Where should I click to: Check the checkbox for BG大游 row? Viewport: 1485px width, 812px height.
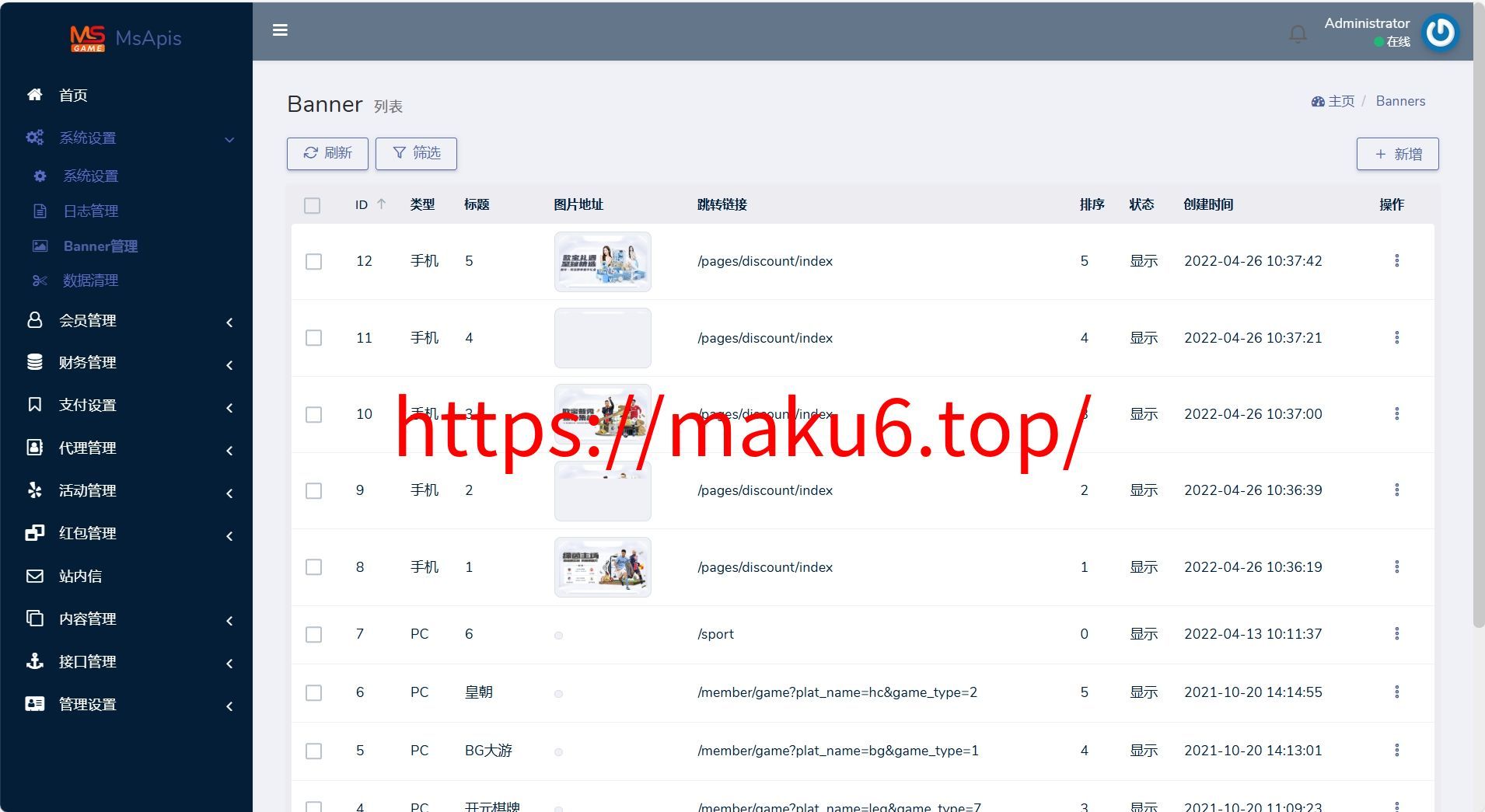click(313, 751)
